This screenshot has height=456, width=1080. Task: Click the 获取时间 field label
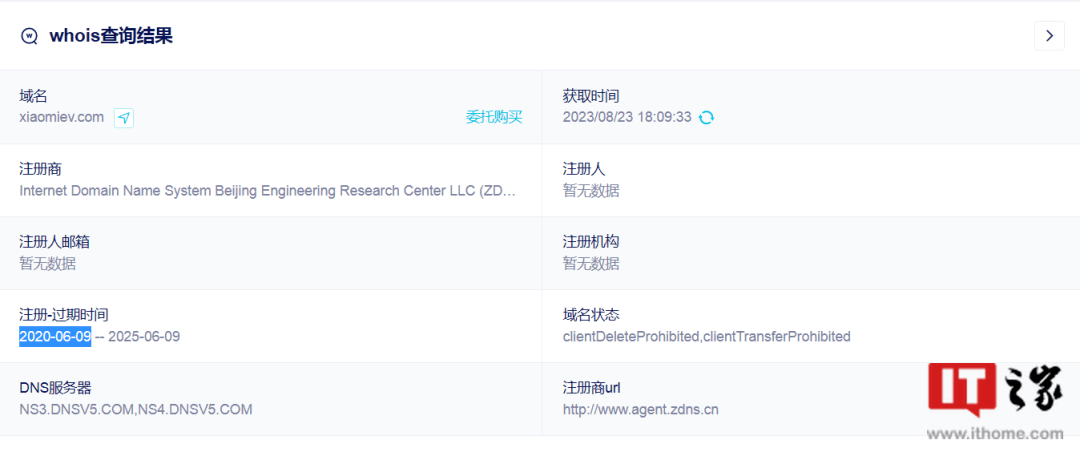(591, 96)
